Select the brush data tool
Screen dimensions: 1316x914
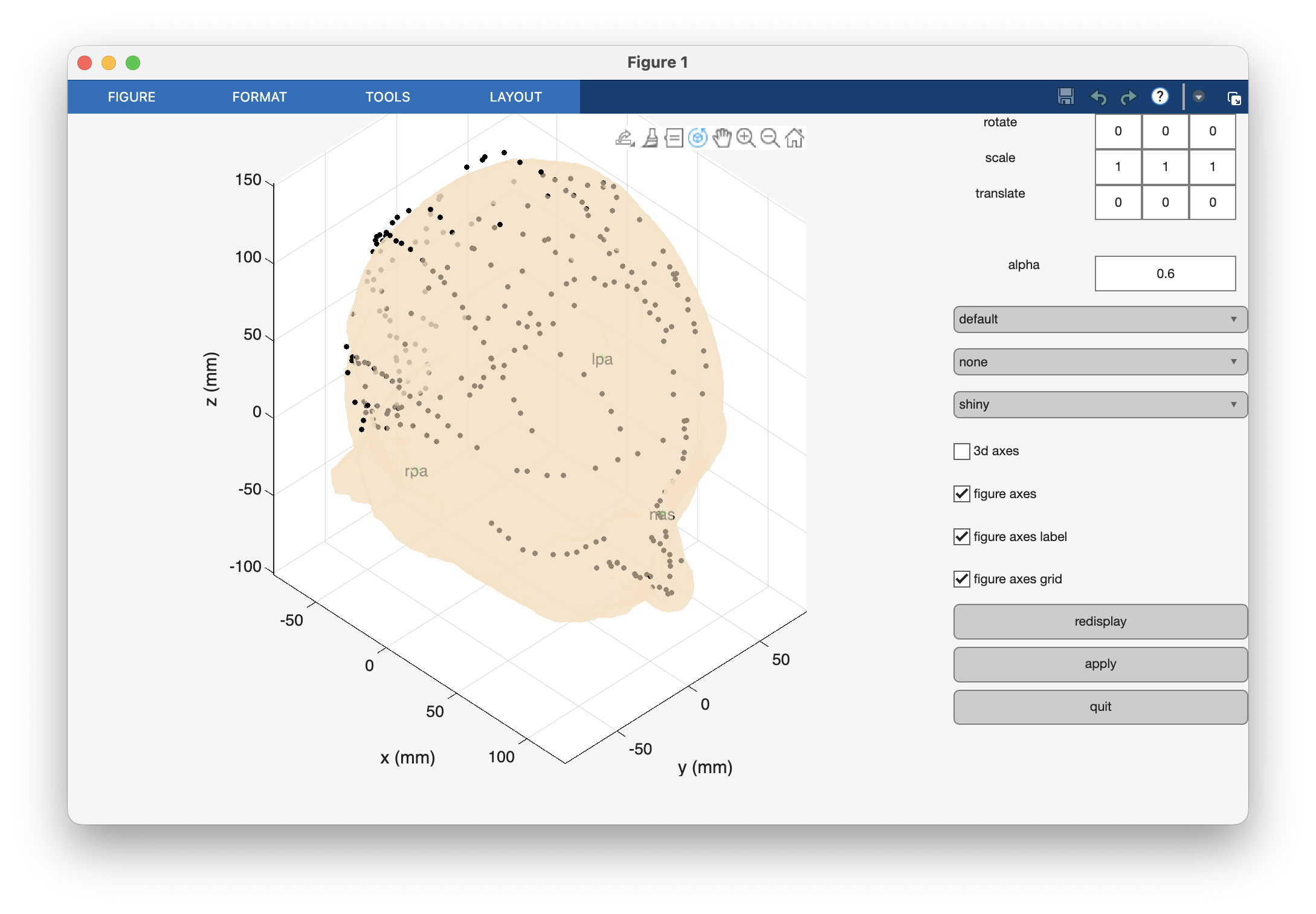(x=650, y=138)
